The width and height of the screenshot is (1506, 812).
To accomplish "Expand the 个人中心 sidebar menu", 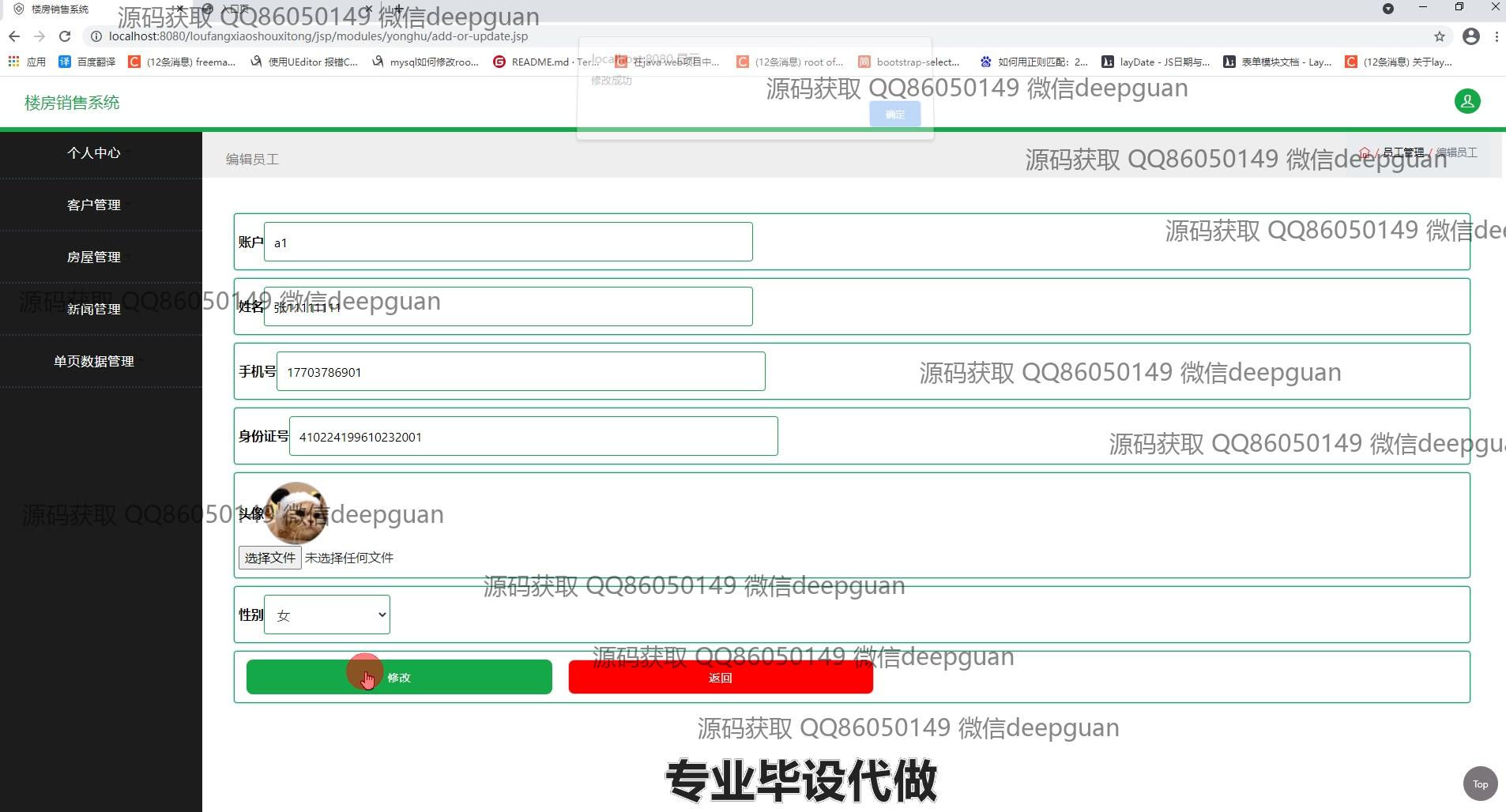I will click(94, 153).
